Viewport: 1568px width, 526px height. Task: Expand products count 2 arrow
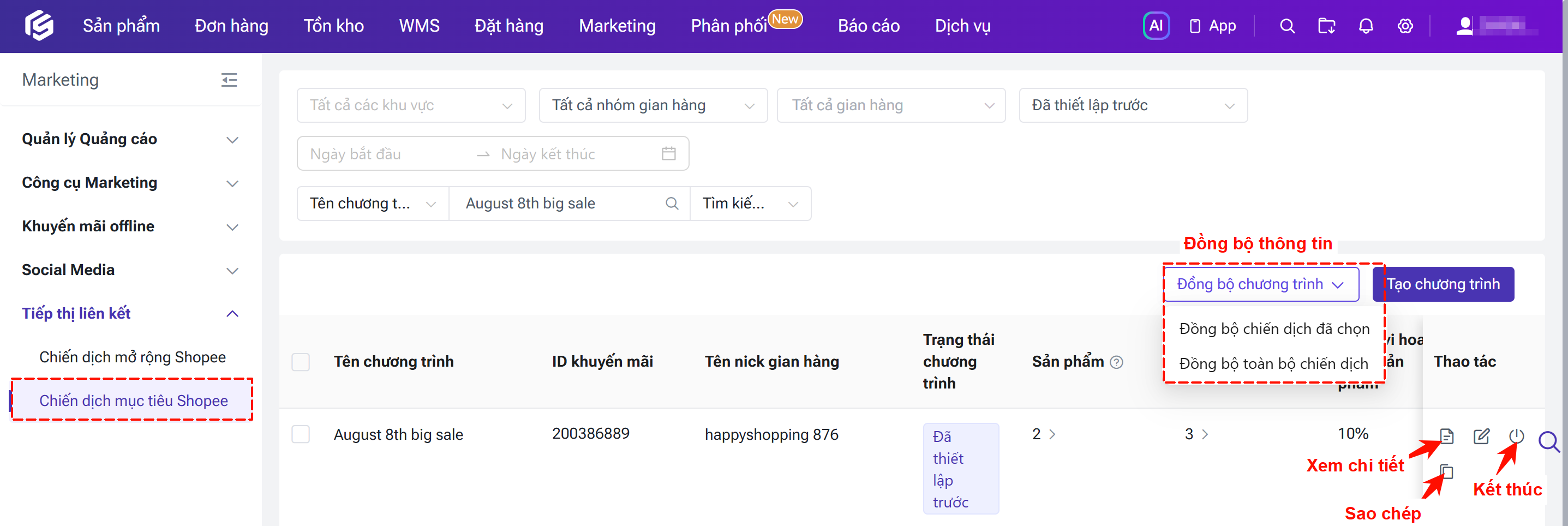coord(1052,434)
